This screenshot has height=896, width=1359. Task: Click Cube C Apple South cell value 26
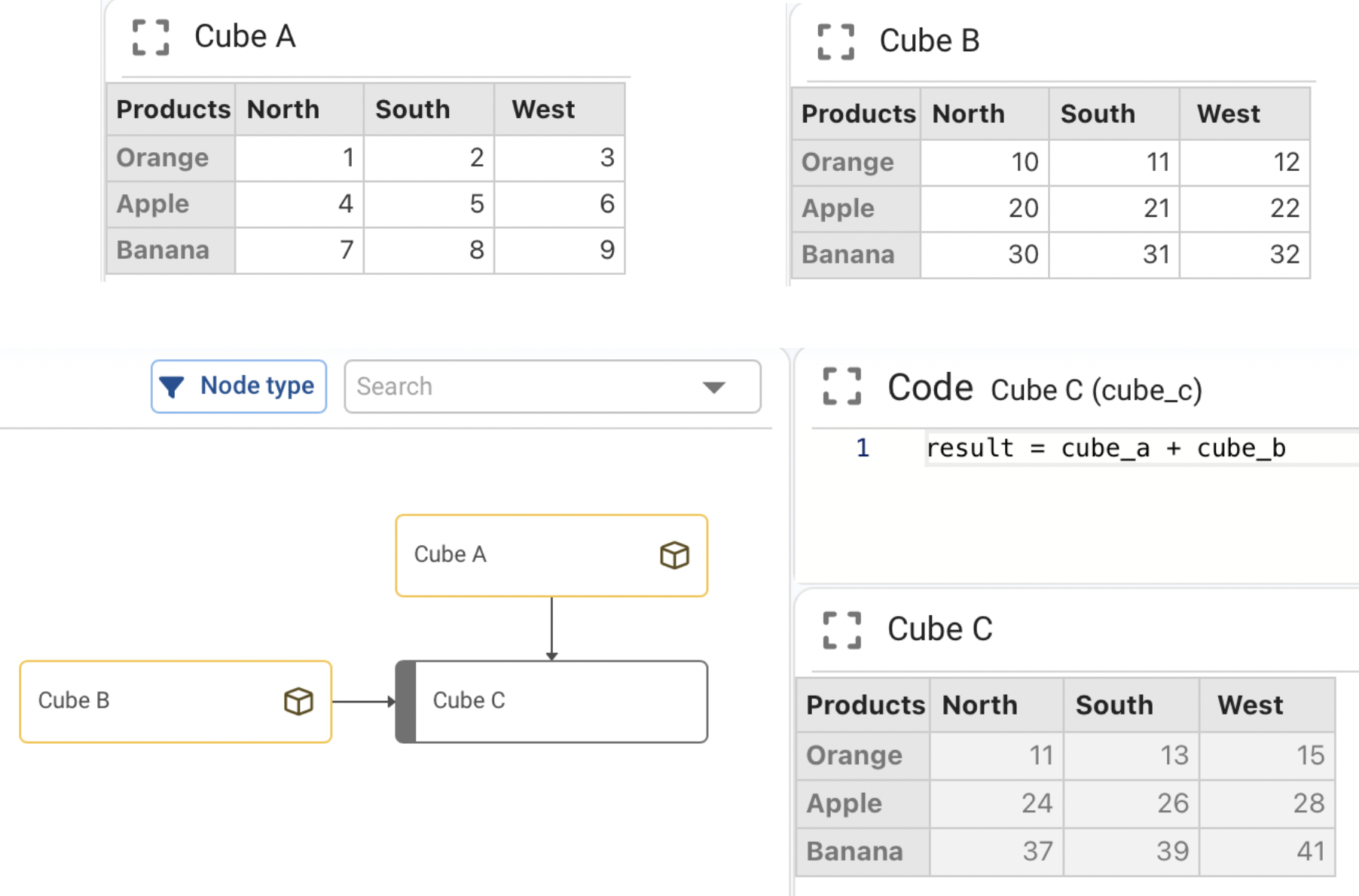pos(1131,804)
